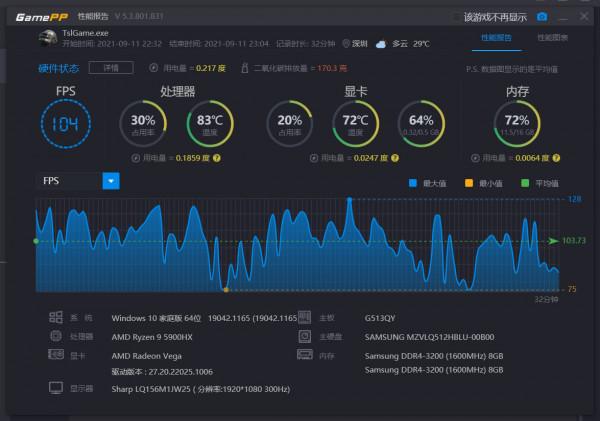600x421 pixels.
Task: Click the TslGame.exe game icon
Action: 48,38
